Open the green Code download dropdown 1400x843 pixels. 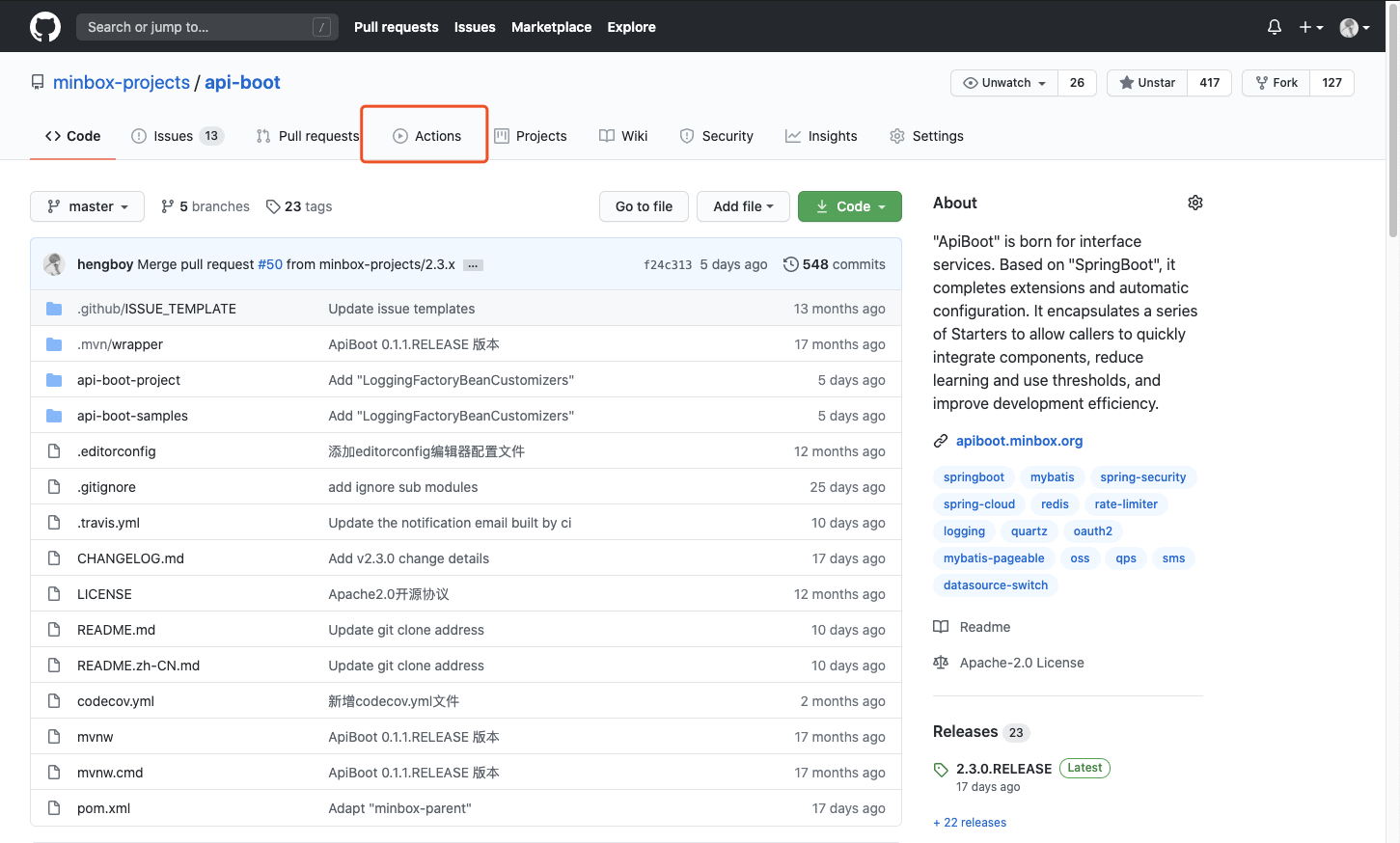tap(850, 206)
